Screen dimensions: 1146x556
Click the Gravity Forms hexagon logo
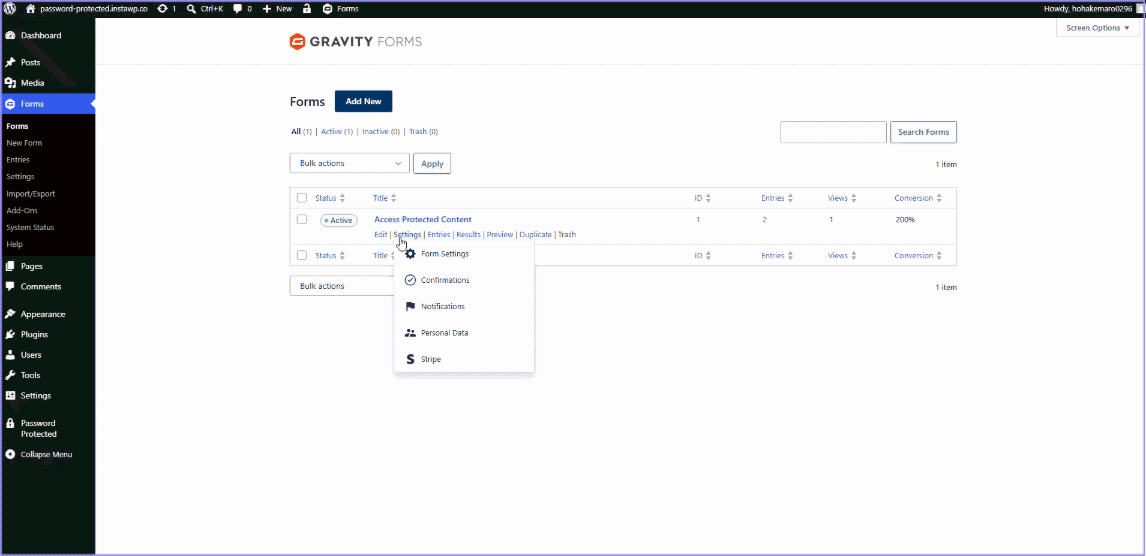(x=297, y=42)
